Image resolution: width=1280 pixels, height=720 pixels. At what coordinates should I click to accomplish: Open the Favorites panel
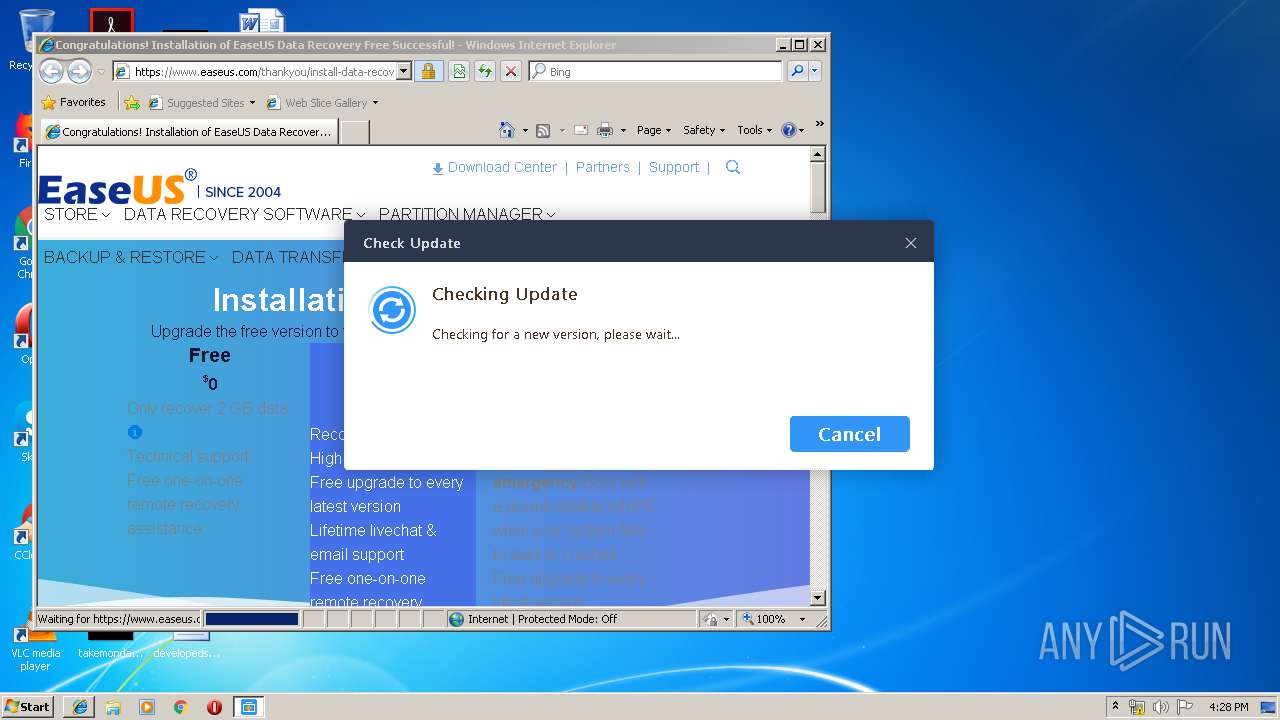click(x=73, y=102)
